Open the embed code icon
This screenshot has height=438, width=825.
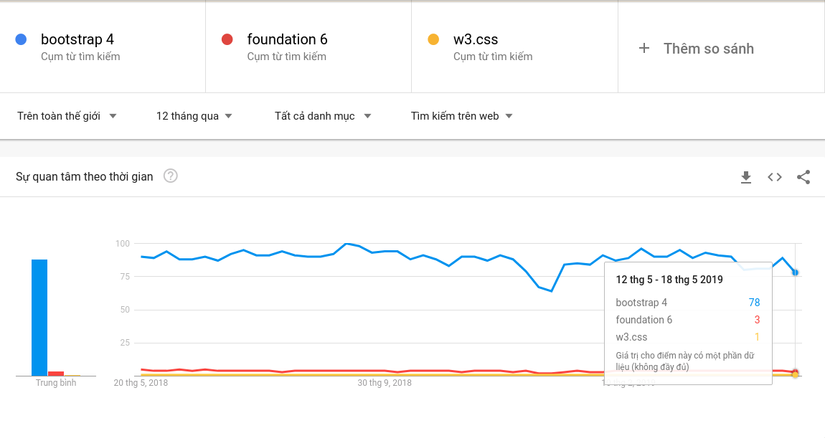click(774, 177)
